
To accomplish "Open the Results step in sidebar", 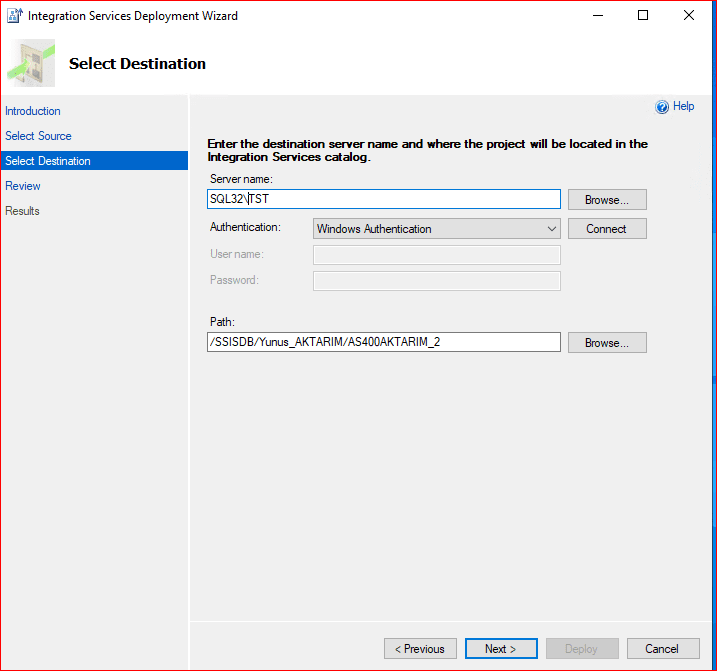I will click(x=23, y=211).
